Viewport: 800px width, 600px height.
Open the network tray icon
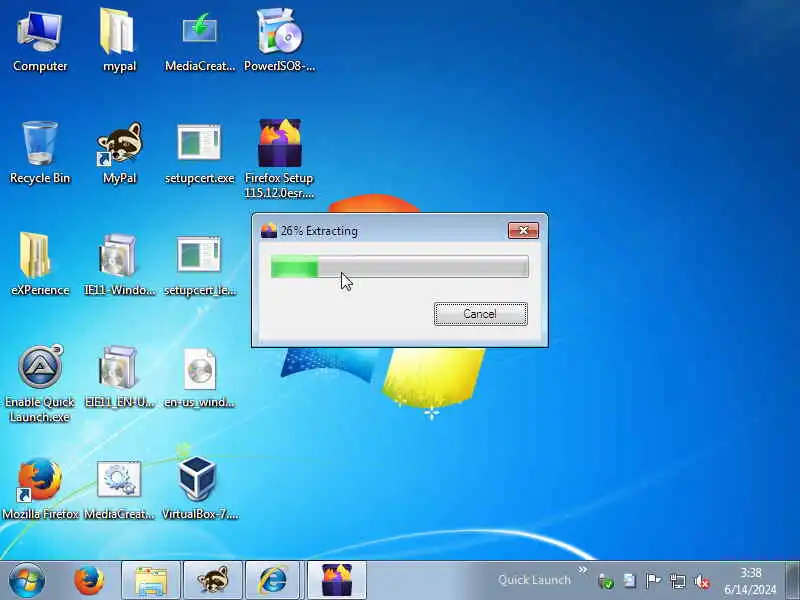tap(678, 581)
